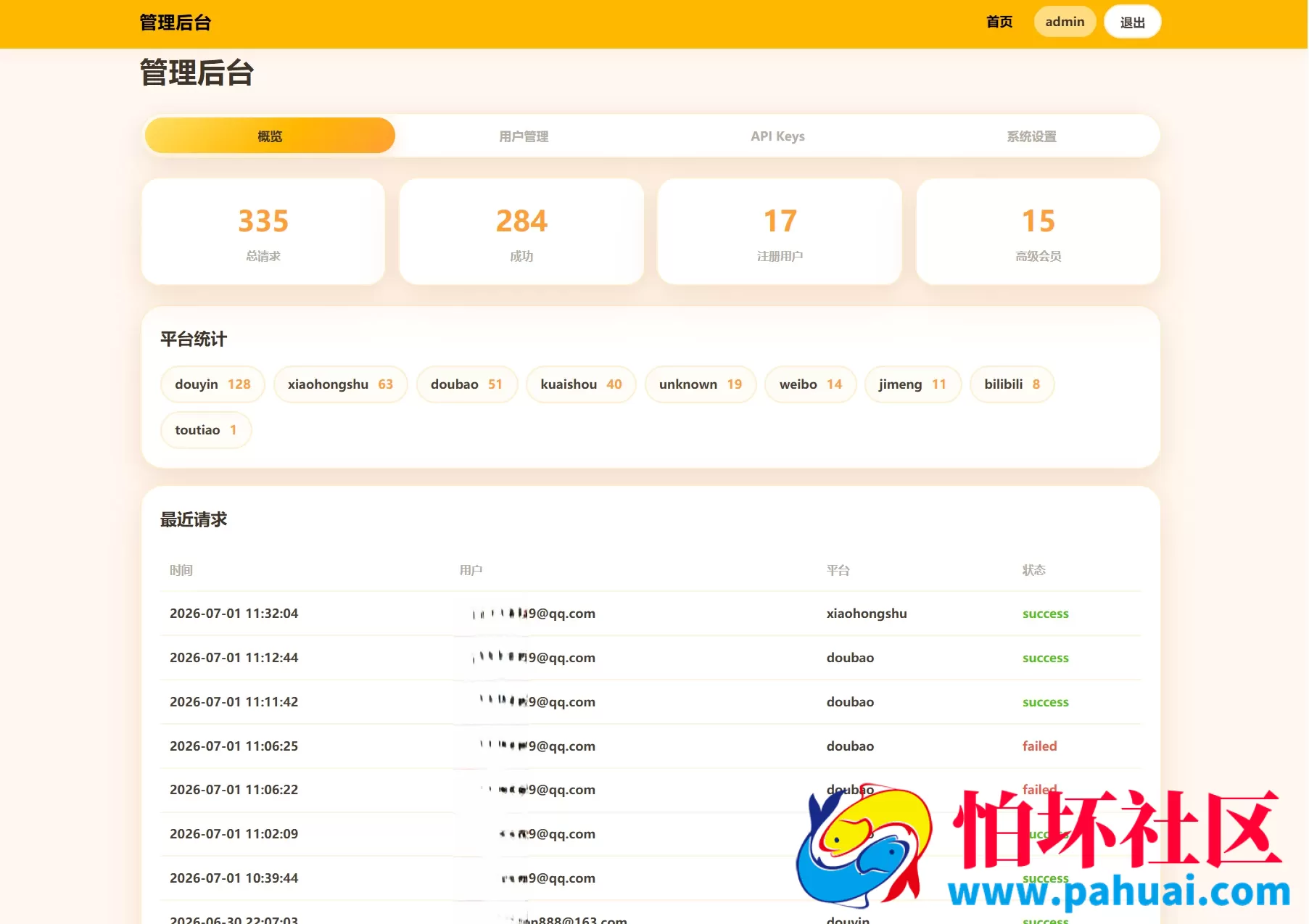
Task: Click user email in 11:06:25 row
Action: (537, 746)
